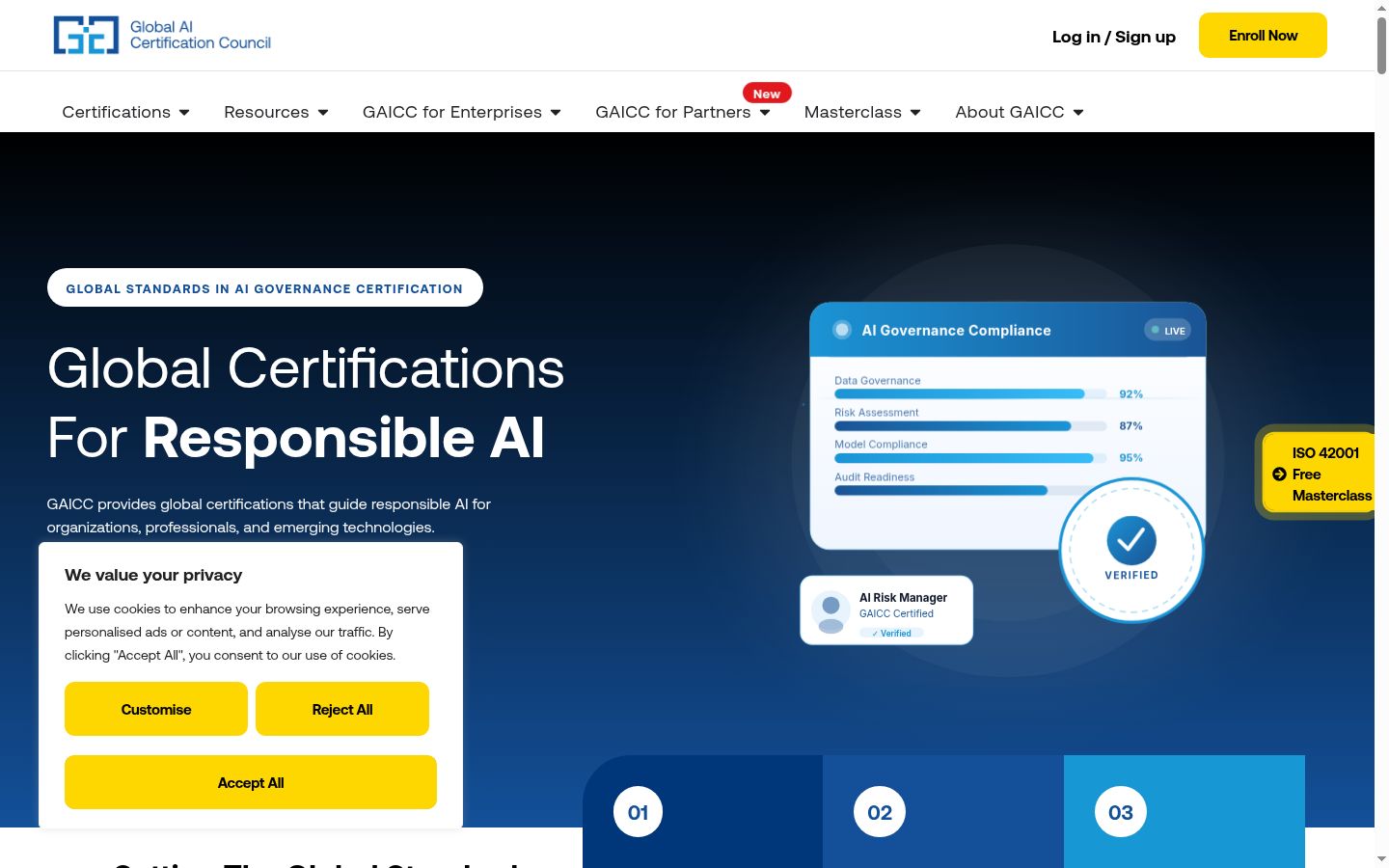
Task: Expand the Resources dropdown arrow
Action: pyautogui.click(x=323, y=113)
